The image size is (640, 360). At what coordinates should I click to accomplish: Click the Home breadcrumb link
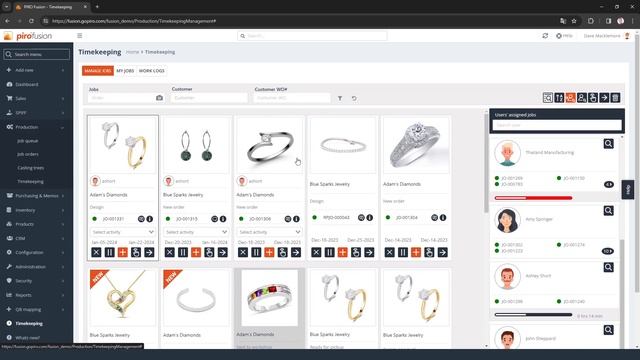click(x=132, y=52)
